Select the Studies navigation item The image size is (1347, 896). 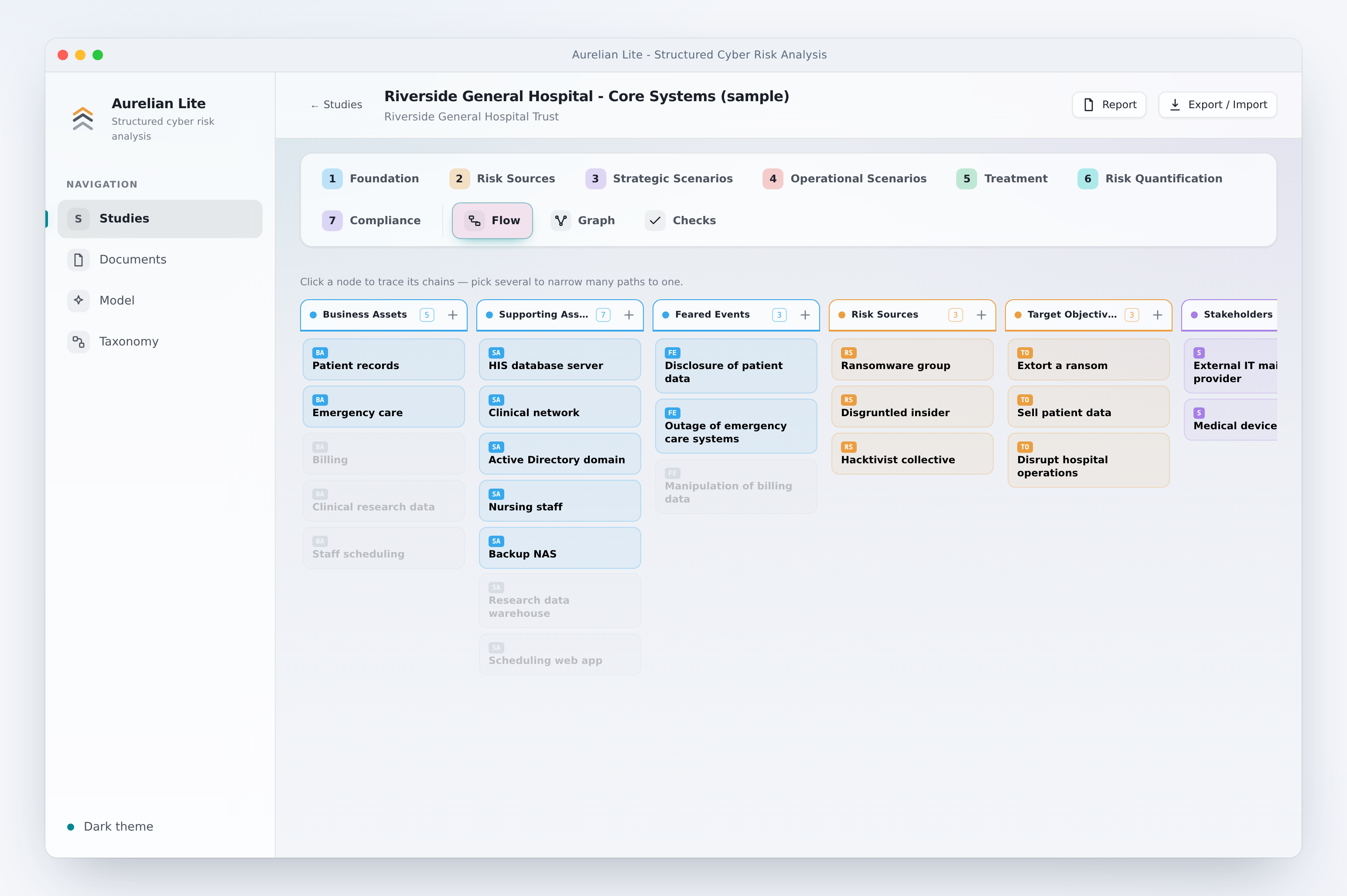pos(160,219)
